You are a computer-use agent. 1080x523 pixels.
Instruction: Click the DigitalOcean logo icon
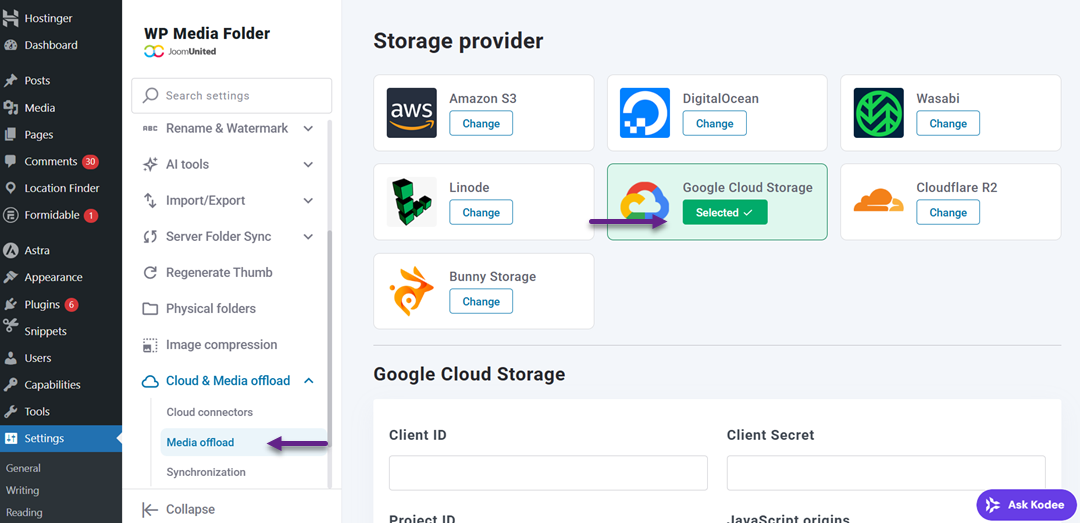[x=645, y=112]
